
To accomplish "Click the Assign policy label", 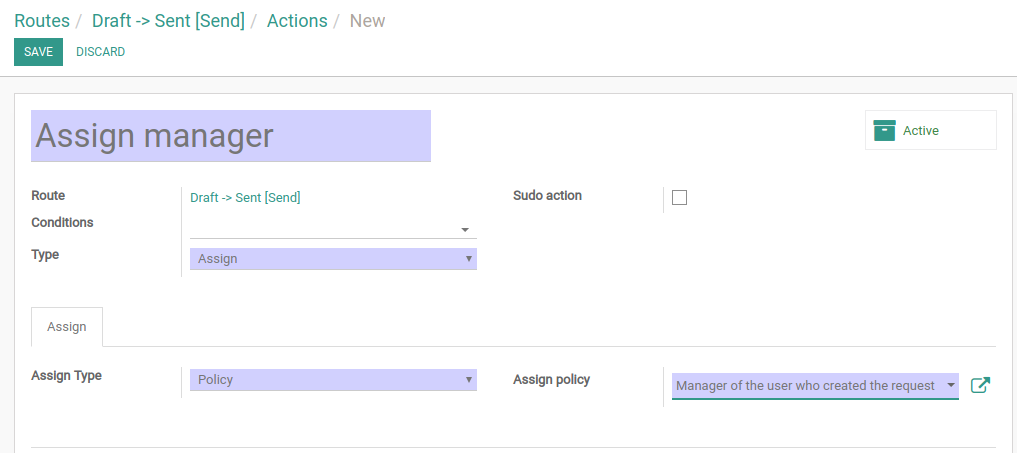I will tap(551, 380).
